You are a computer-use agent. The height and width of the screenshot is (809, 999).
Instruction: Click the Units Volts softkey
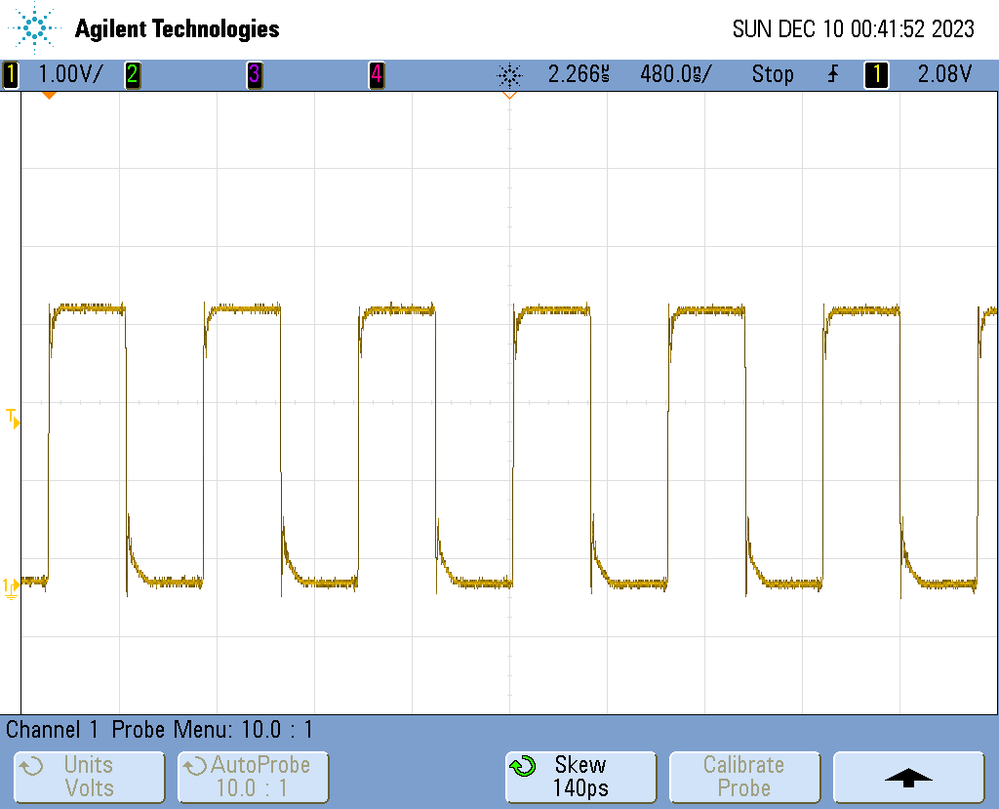pyautogui.click(x=89, y=777)
